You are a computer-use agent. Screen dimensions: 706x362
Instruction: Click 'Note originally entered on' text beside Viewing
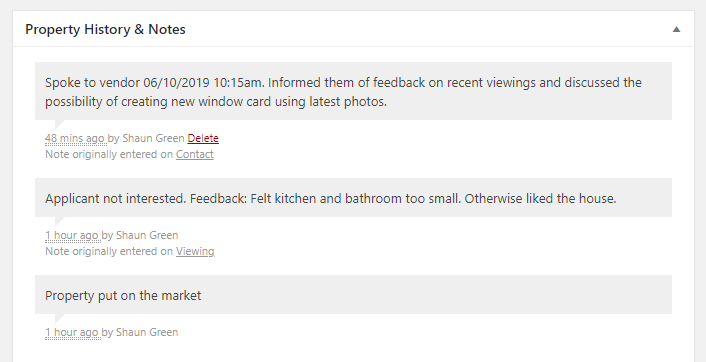(109, 251)
